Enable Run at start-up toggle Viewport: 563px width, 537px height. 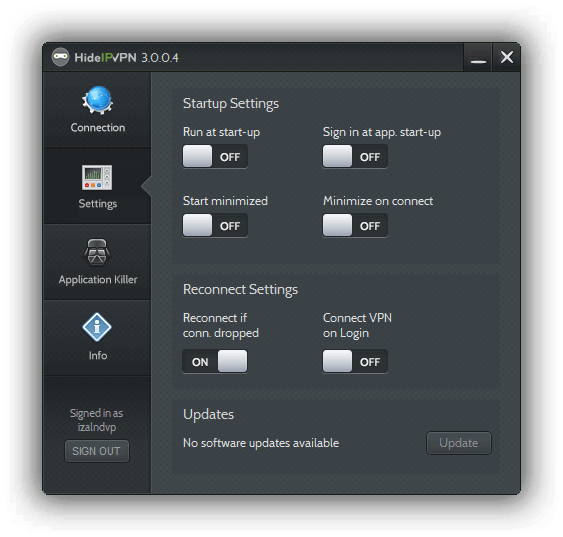215,157
